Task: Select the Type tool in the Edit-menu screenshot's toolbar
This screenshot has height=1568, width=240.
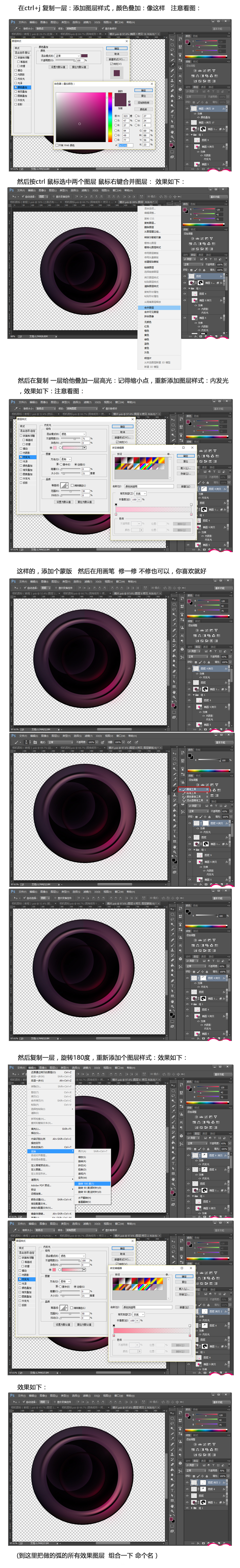Action: [173, 1163]
